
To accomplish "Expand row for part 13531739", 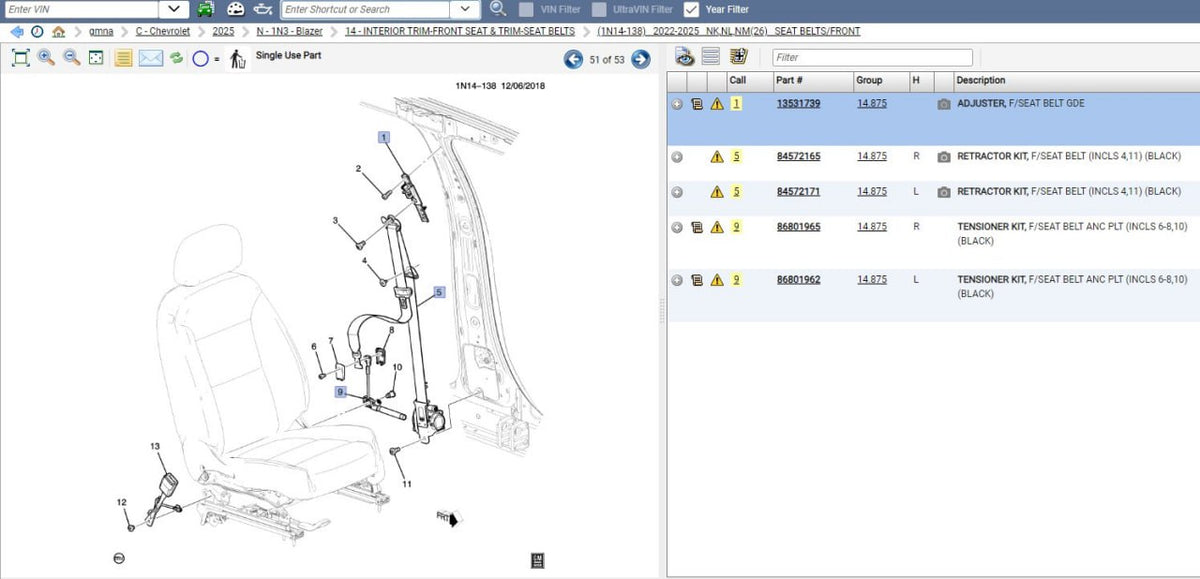I will click(x=677, y=104).
